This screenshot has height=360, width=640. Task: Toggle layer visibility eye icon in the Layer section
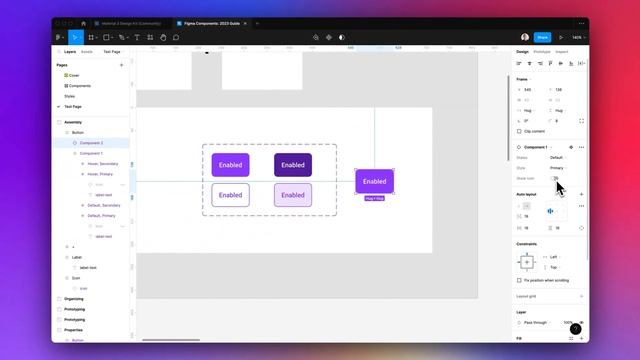582,322
